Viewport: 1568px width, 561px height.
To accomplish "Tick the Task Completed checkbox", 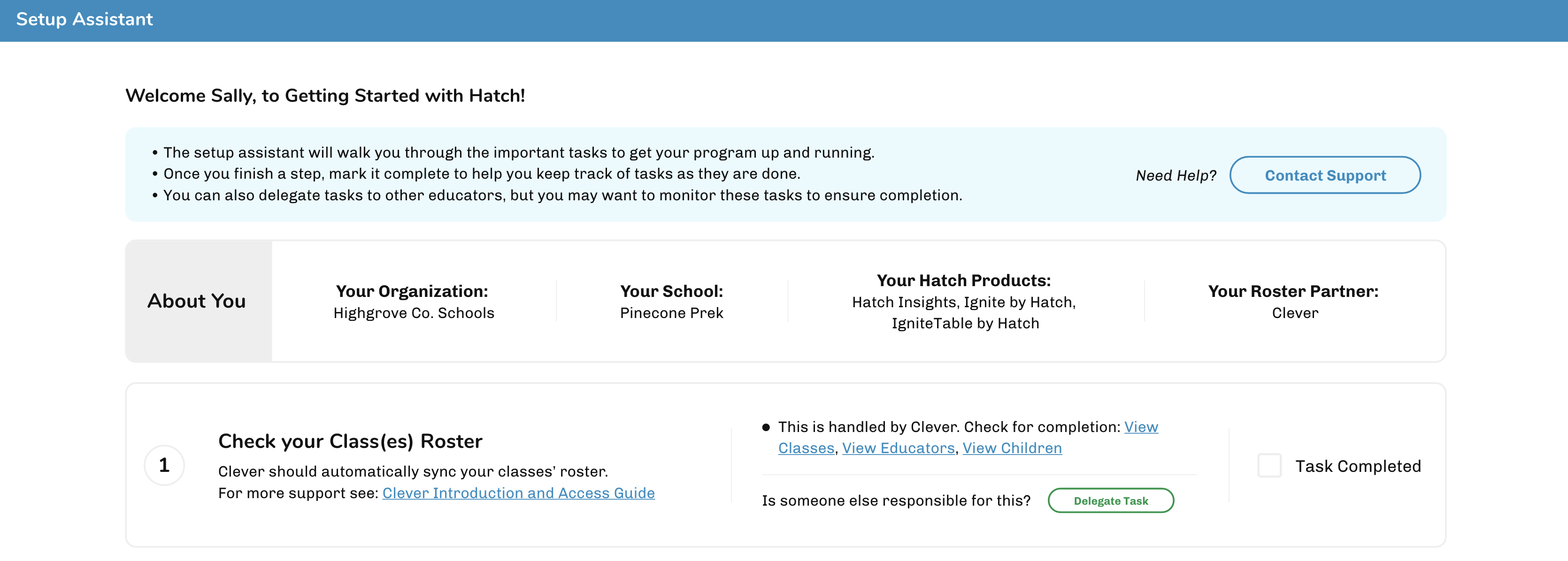I will [1269, 466].
